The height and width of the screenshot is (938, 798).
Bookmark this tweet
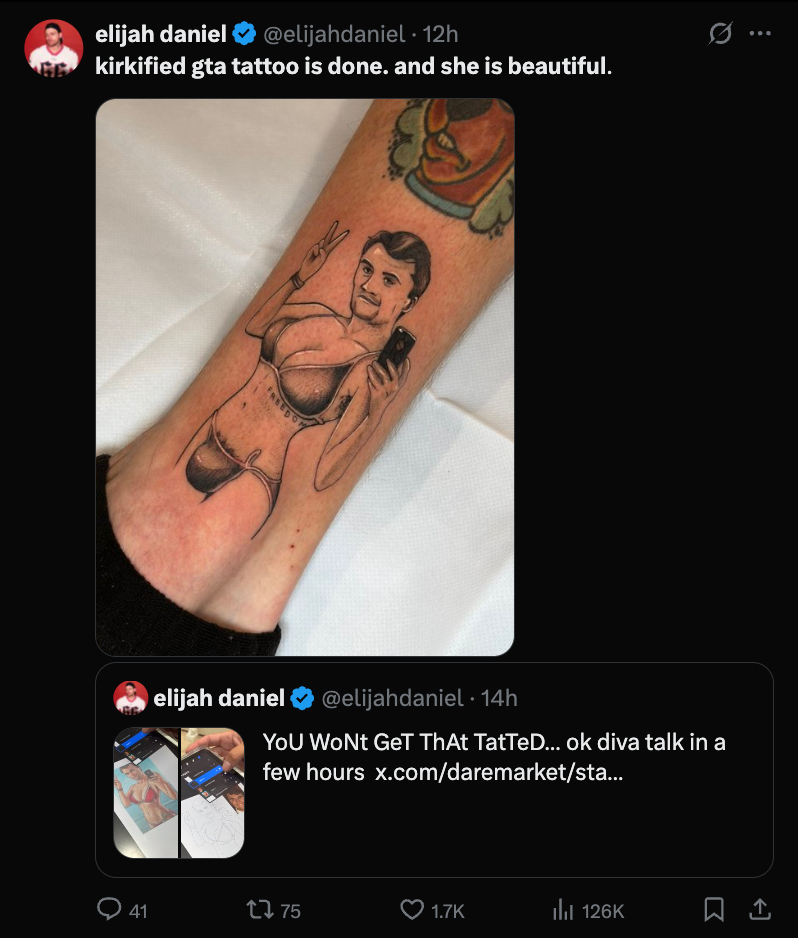click(714, 909)
